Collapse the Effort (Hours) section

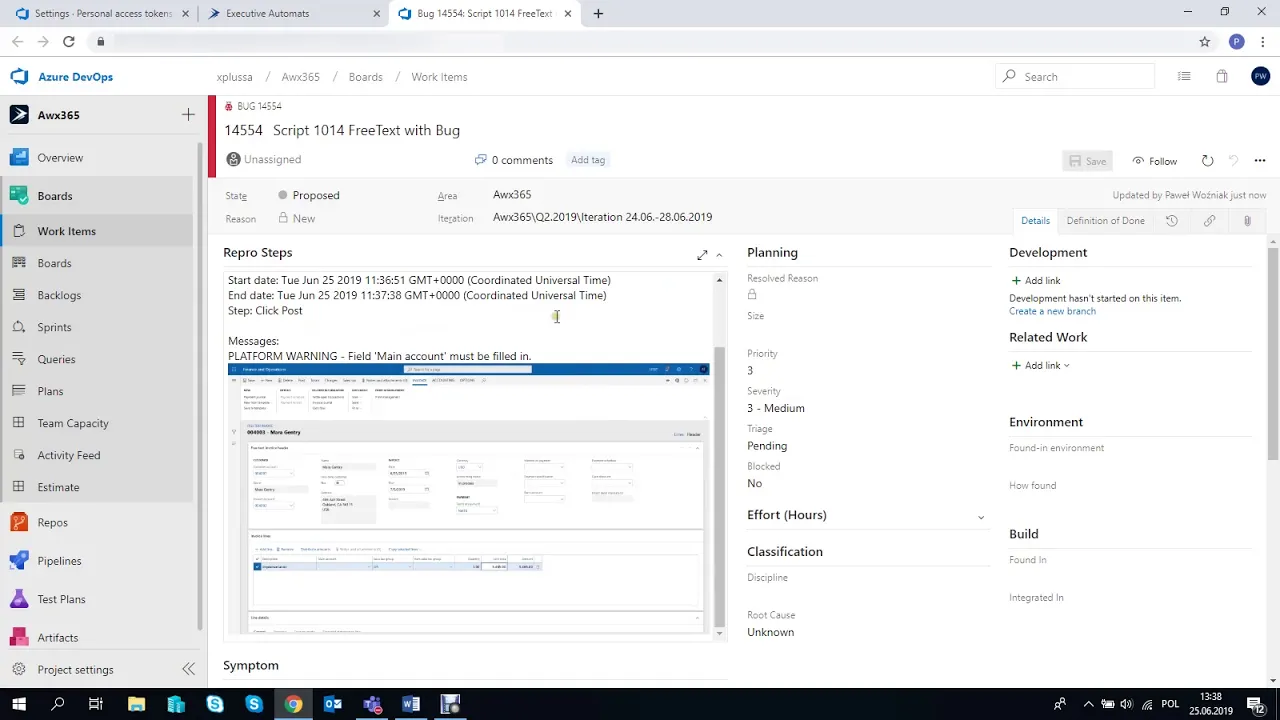(981, 516)
